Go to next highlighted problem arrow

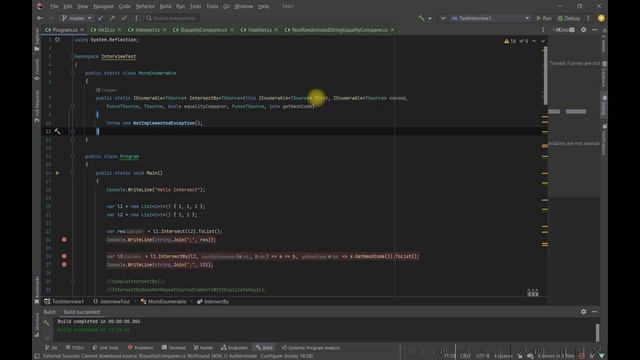(x=543, y=41)
